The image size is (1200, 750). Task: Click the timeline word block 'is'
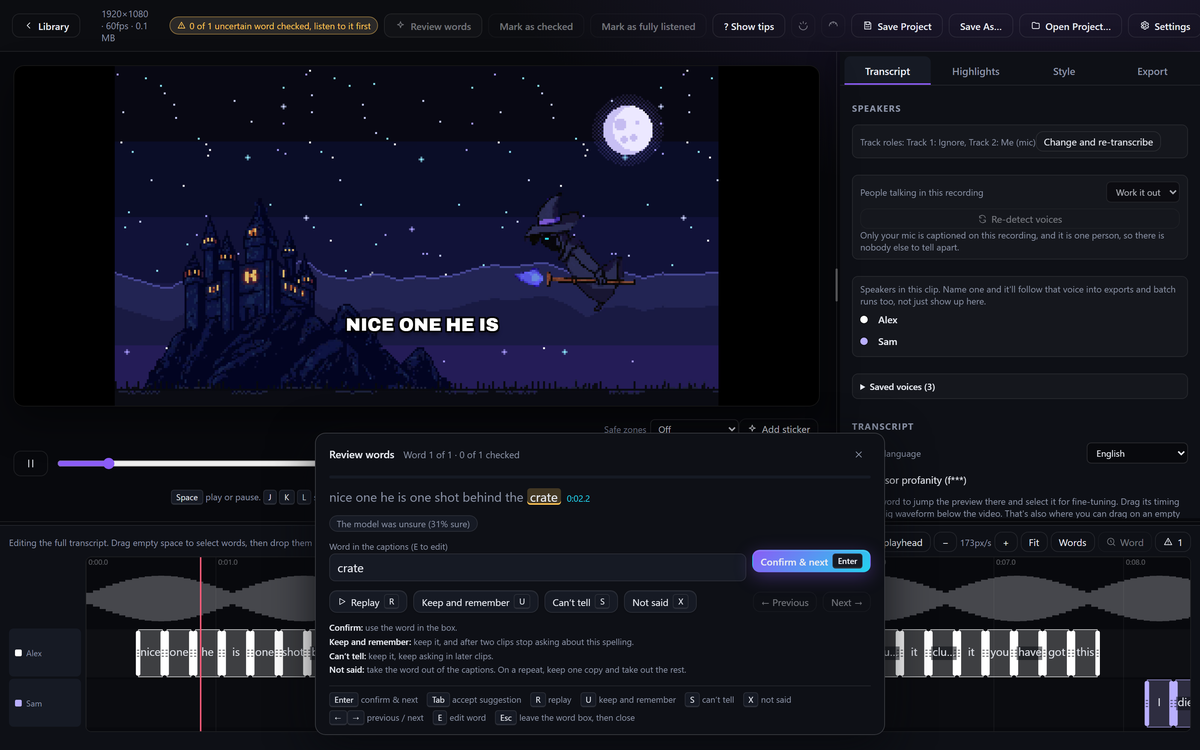(236, 652)
